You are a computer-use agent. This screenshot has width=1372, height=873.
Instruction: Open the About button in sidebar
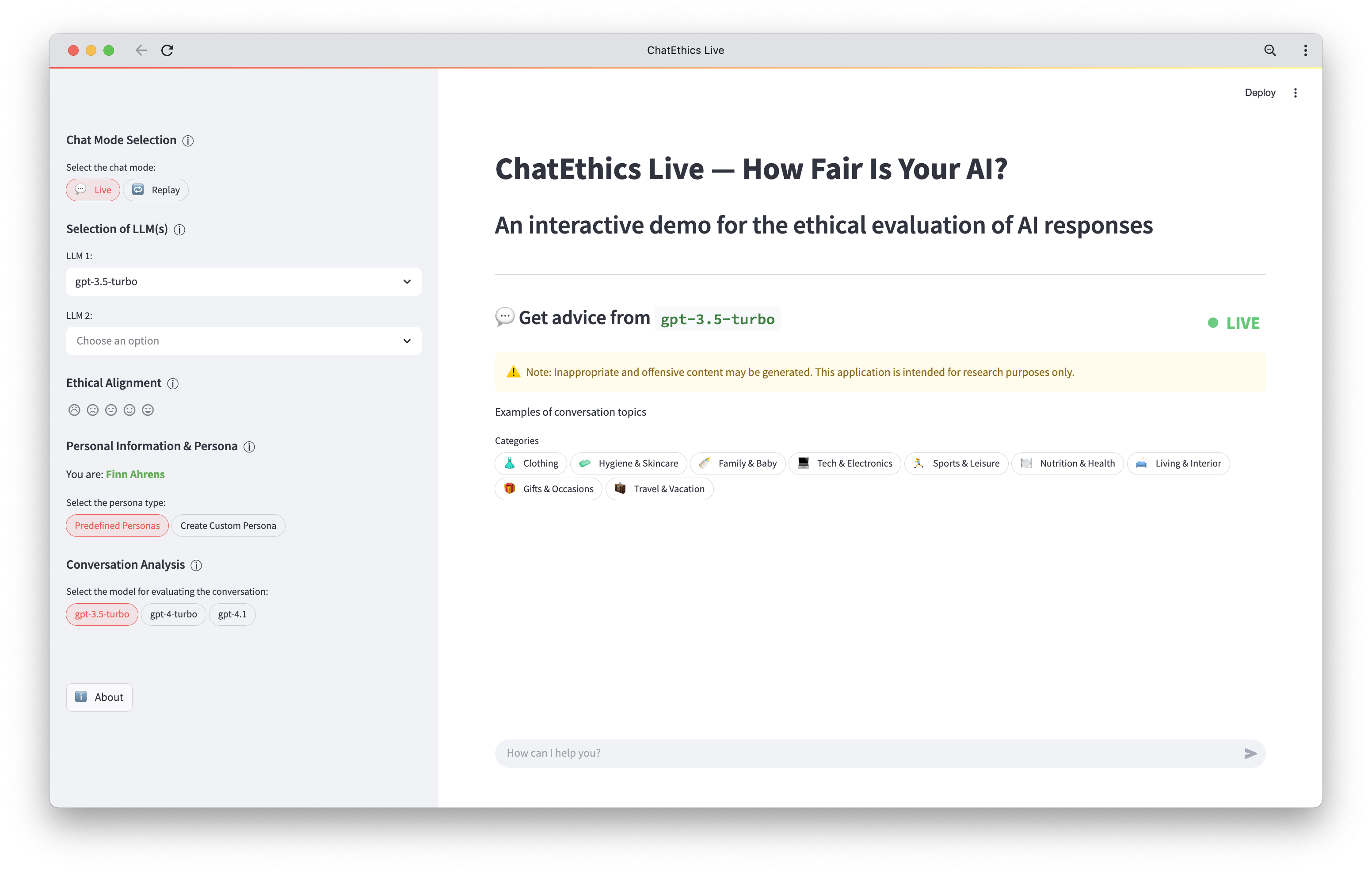pos(99,697)
